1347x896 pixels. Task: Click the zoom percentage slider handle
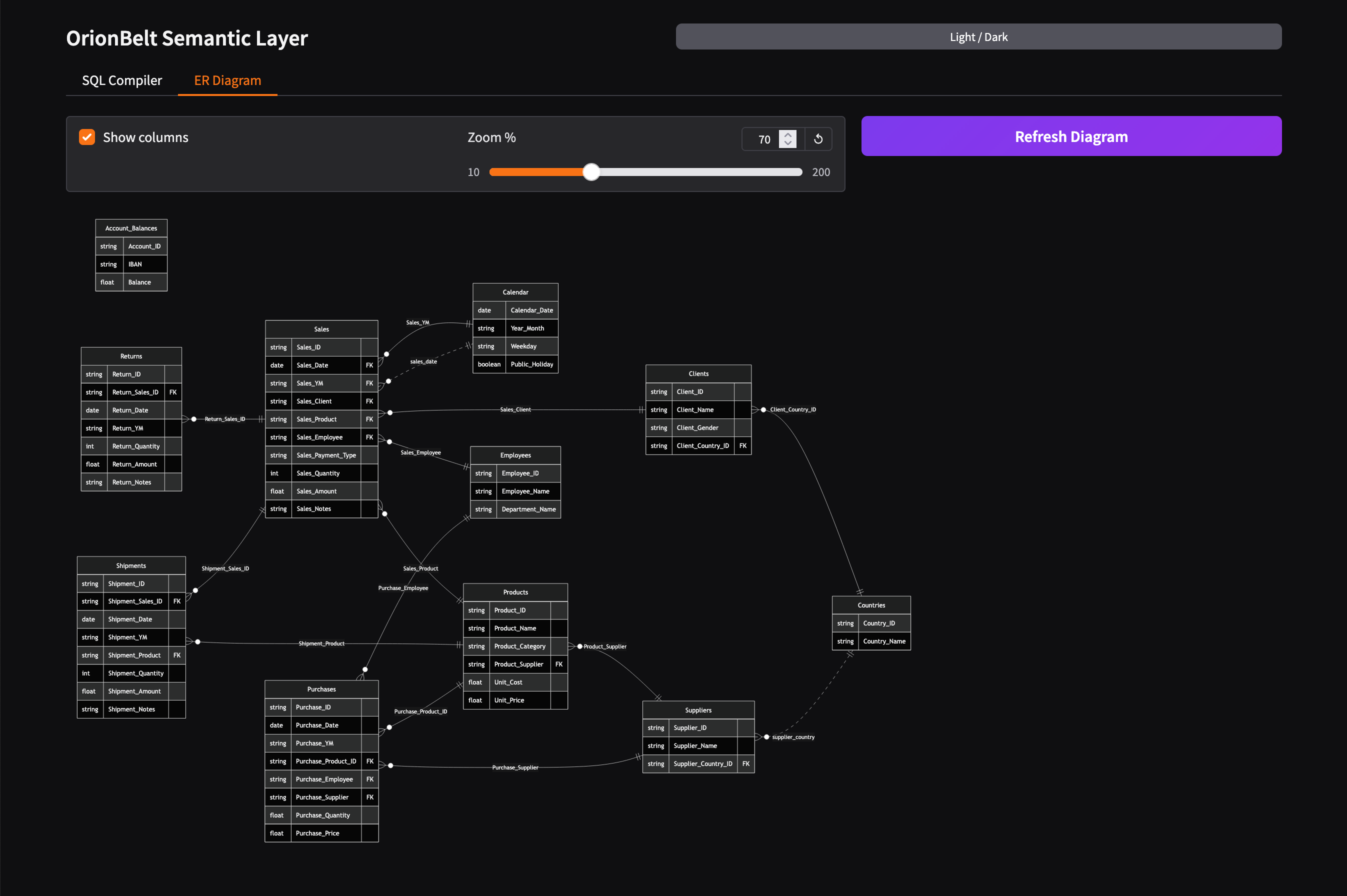coord(591,171)
